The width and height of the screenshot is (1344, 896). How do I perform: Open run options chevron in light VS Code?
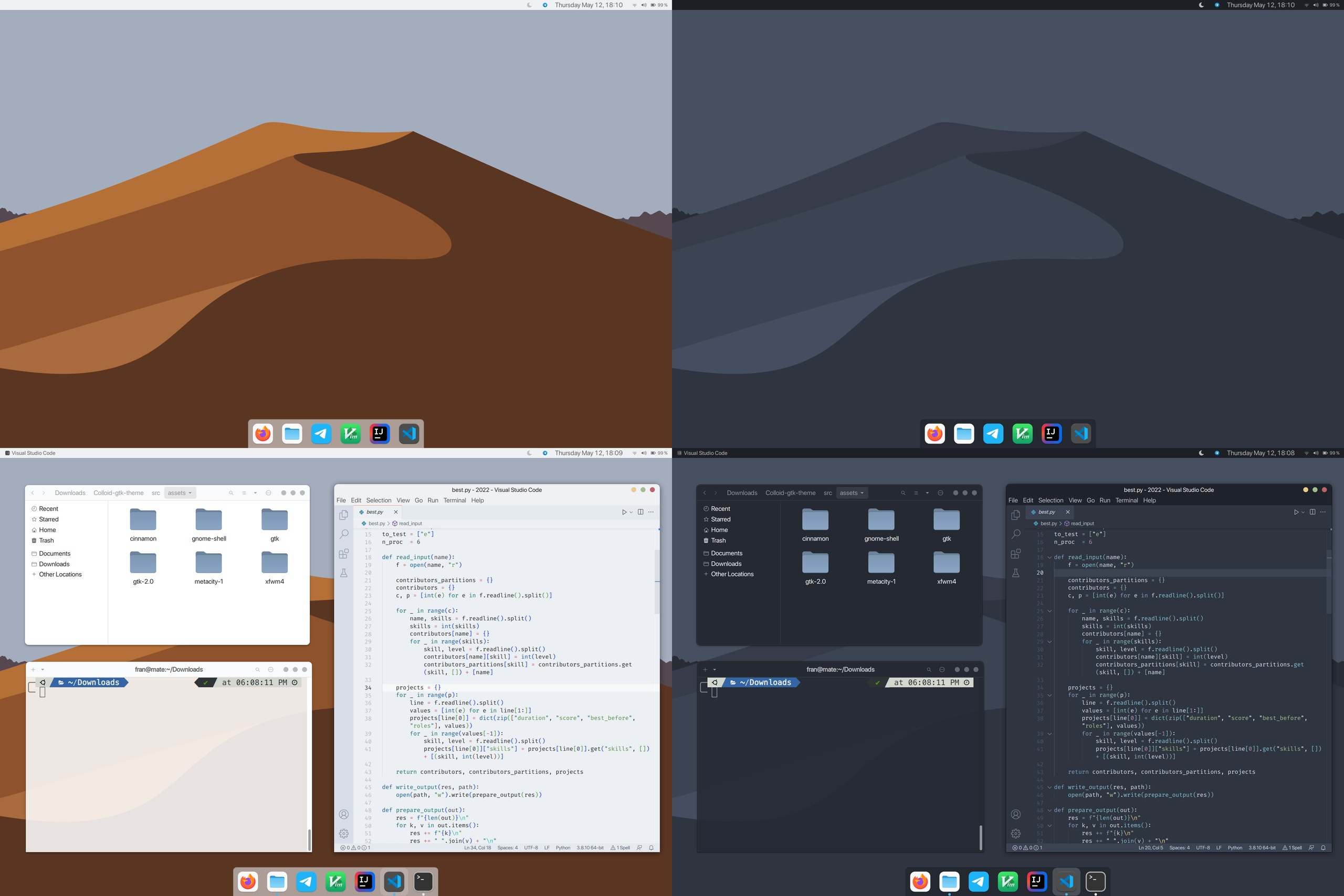point(631,512)
